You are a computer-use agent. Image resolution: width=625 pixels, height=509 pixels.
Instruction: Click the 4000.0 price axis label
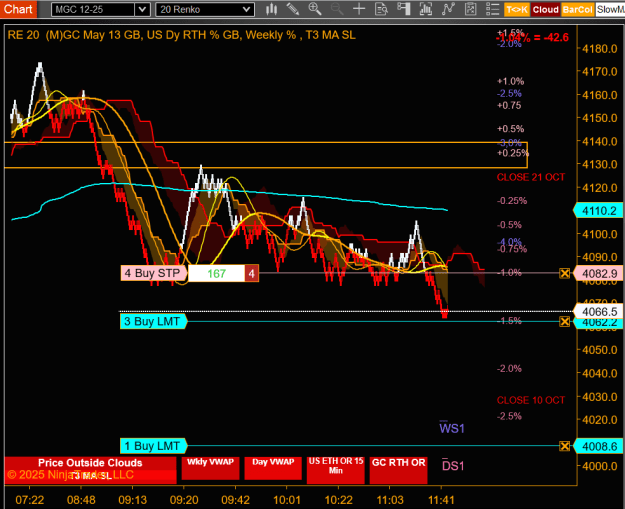[x=599, y=466]
